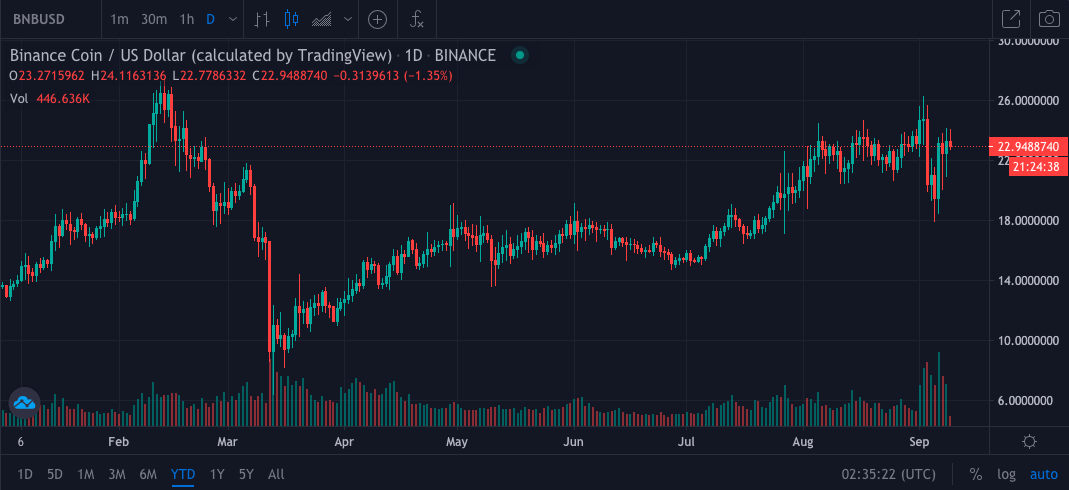
Task: Click the 18.0000000 price axis label
Action: pos(1027,221)
